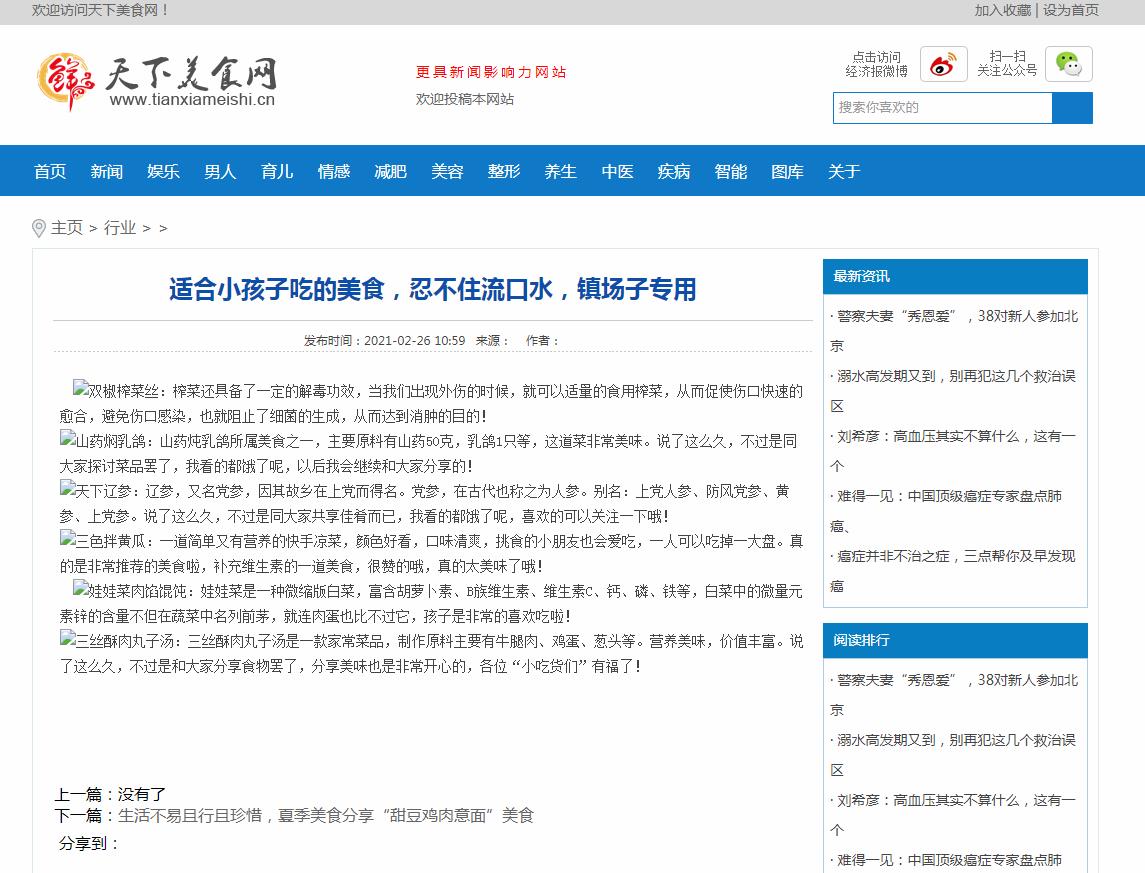Open next article 生活不易且行且珍惜 link
Viewport: 1145px width, 873px height.
pyautogui.click(x=326, y=815)
